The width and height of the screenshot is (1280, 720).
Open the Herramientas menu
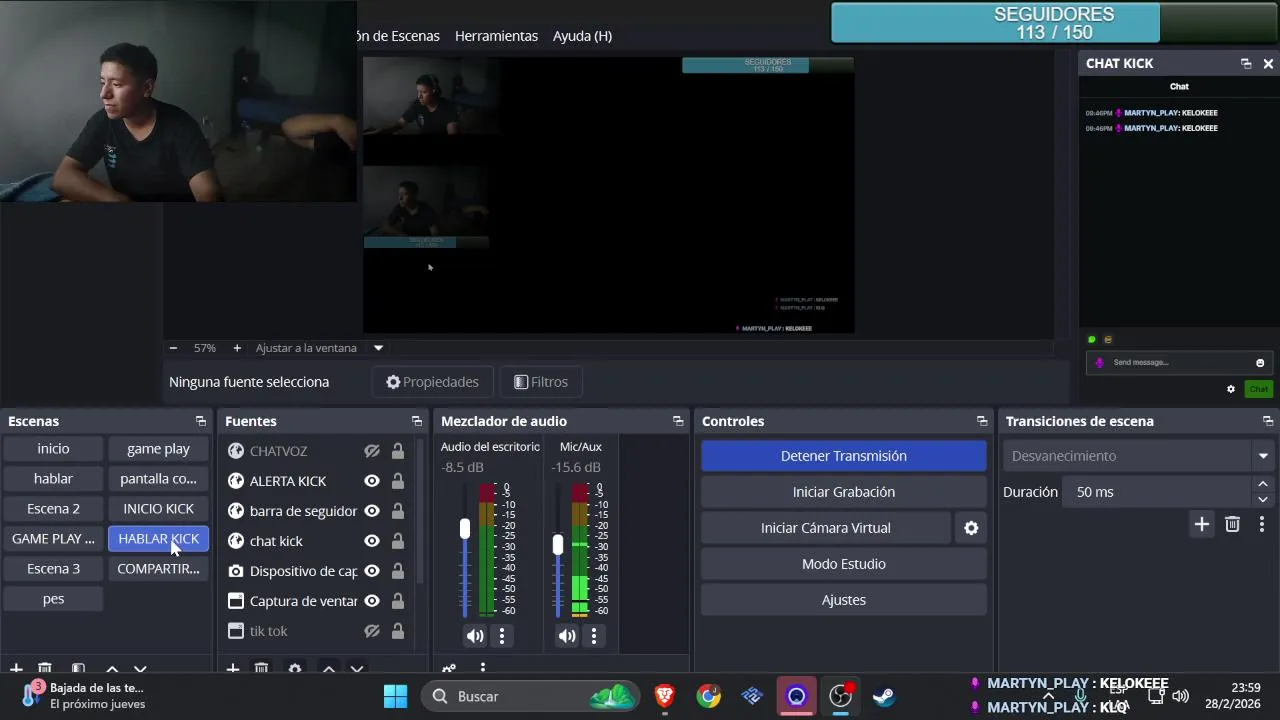[x=496, y=36]
